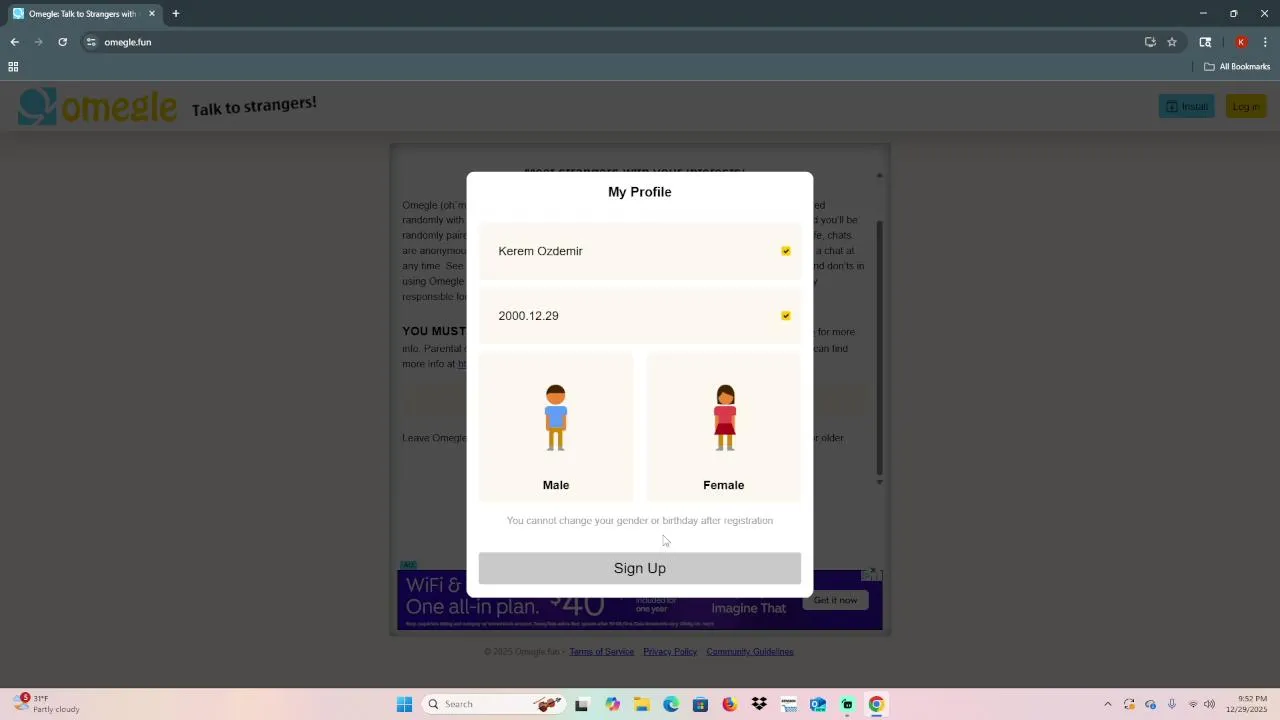Screen dimensions: 1280x720
Task: Click the install app icon in address bar
Action: [1150, 42]
